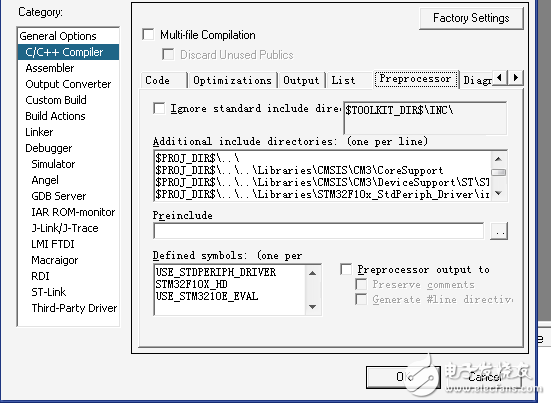Switch to the Optimizations tab
This screenshot has height=405, width=551.
(x=232, y=80)
